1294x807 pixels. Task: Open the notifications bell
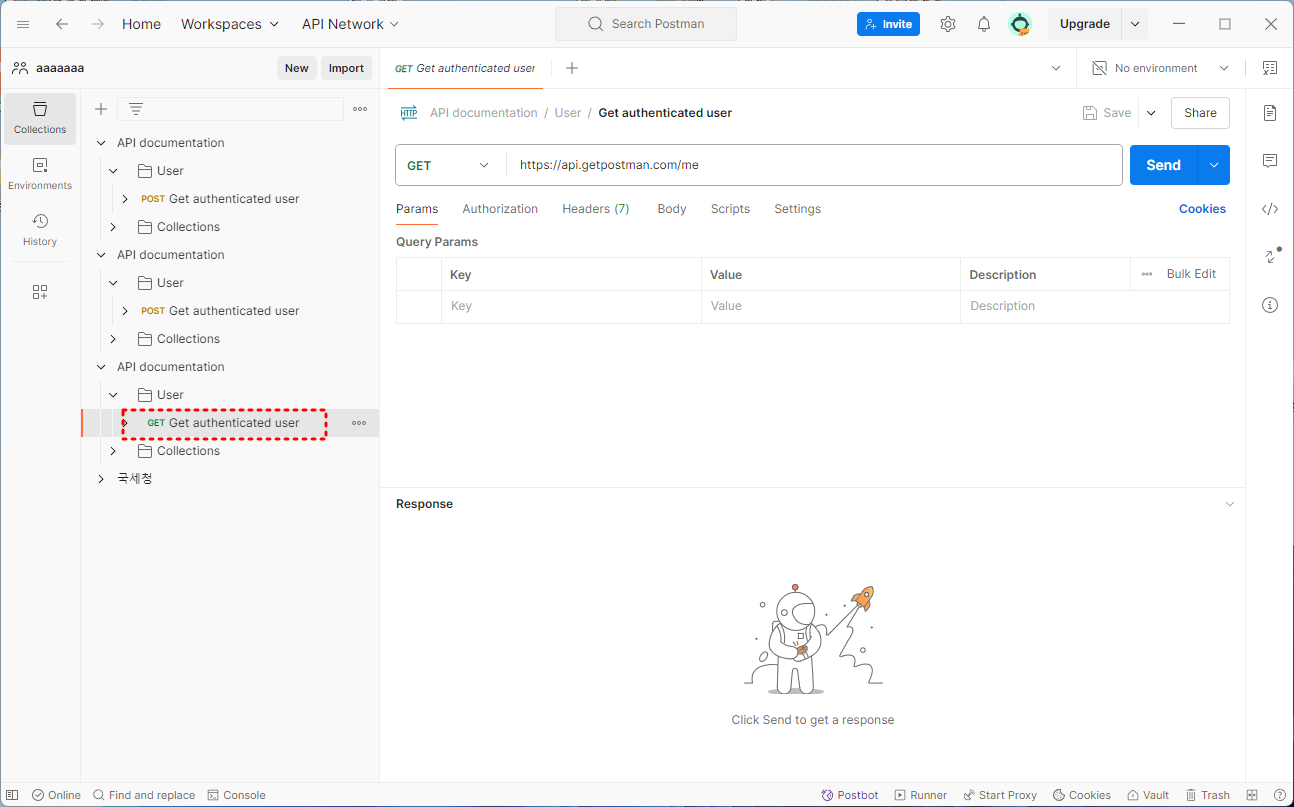point(984,24)
